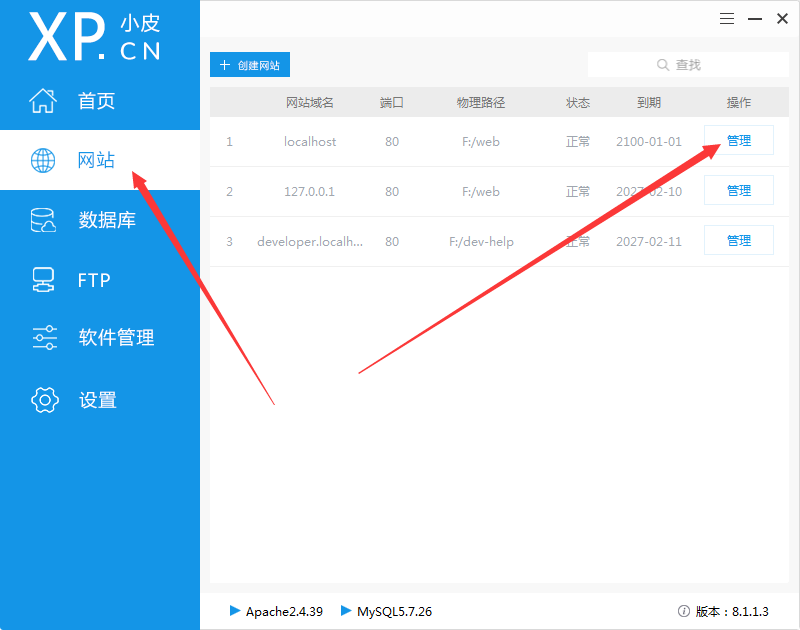Click the 网站域名 column header
Image resolution: width=800 pixels, height=630 pixels.
point(310,102)
